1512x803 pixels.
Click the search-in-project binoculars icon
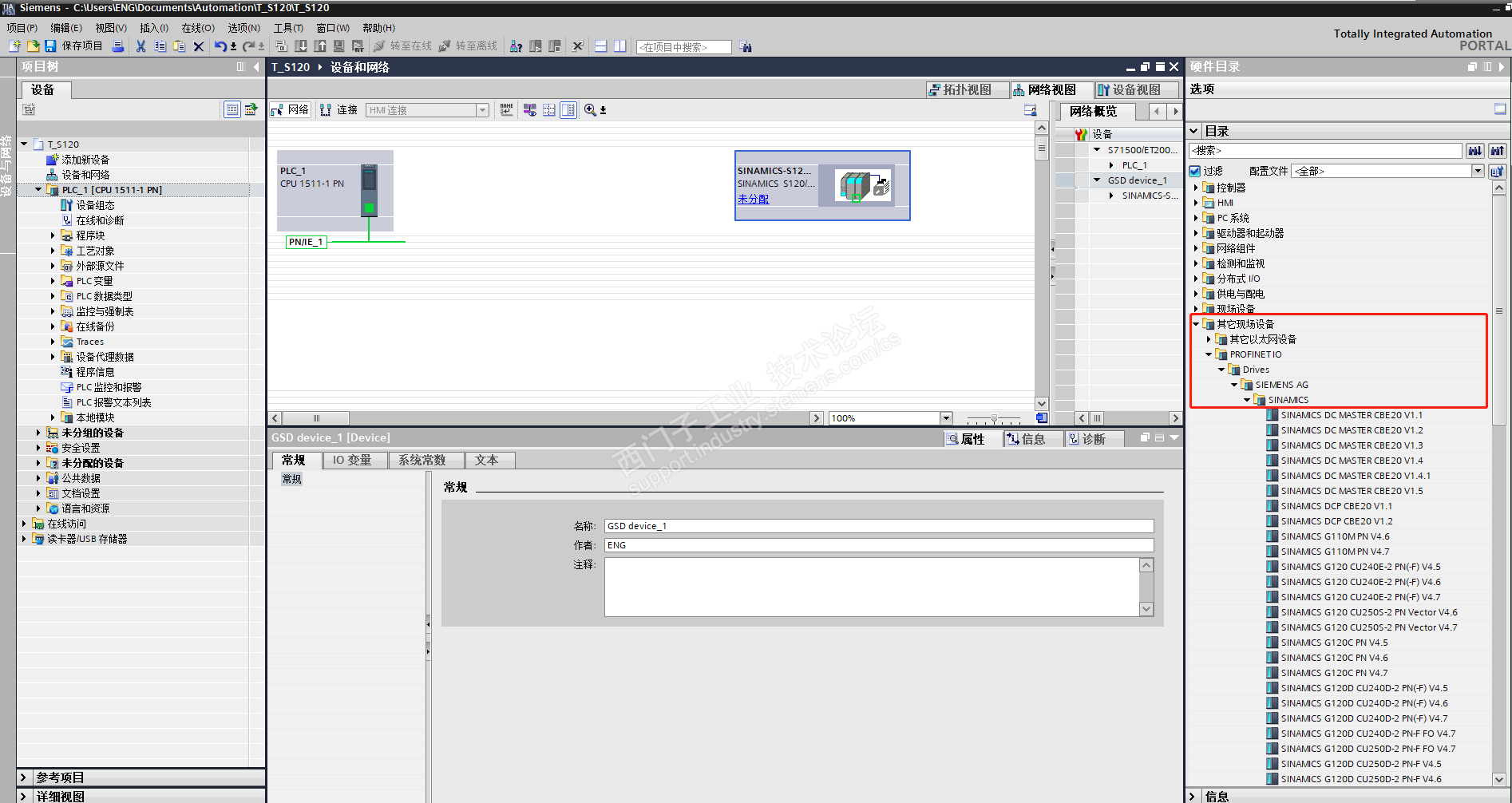746,47
